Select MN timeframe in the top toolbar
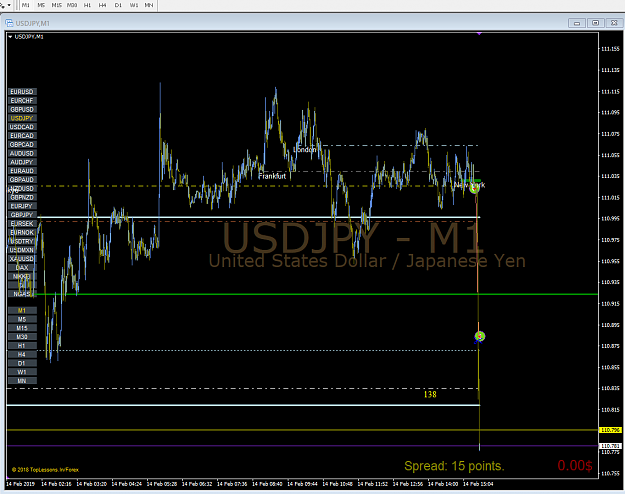 149,5
